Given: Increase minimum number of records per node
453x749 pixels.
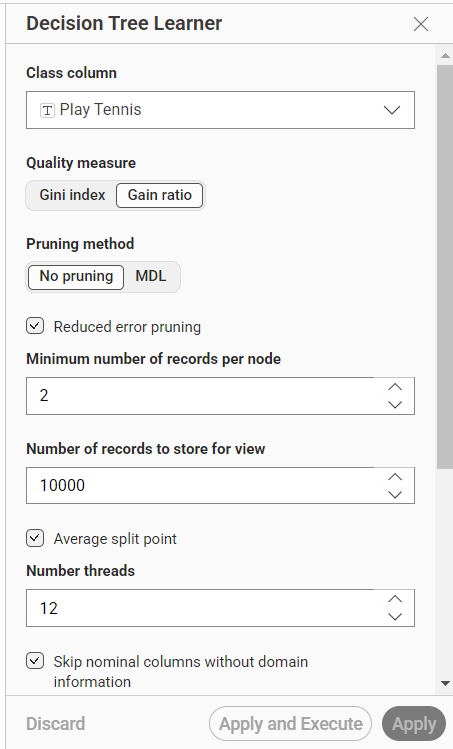Looking at the screenshot, I should point(395,387).
